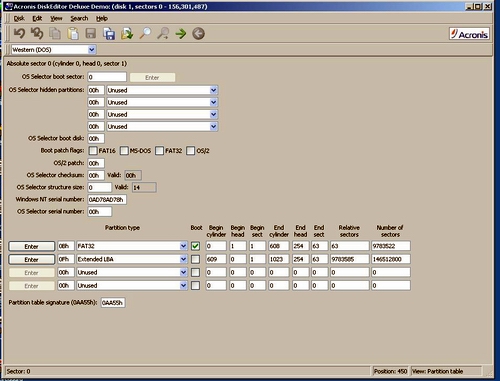The image size is (500, 381).
Task: Open the second hidden partitions Unused dropdown
Action: (214, 102)
